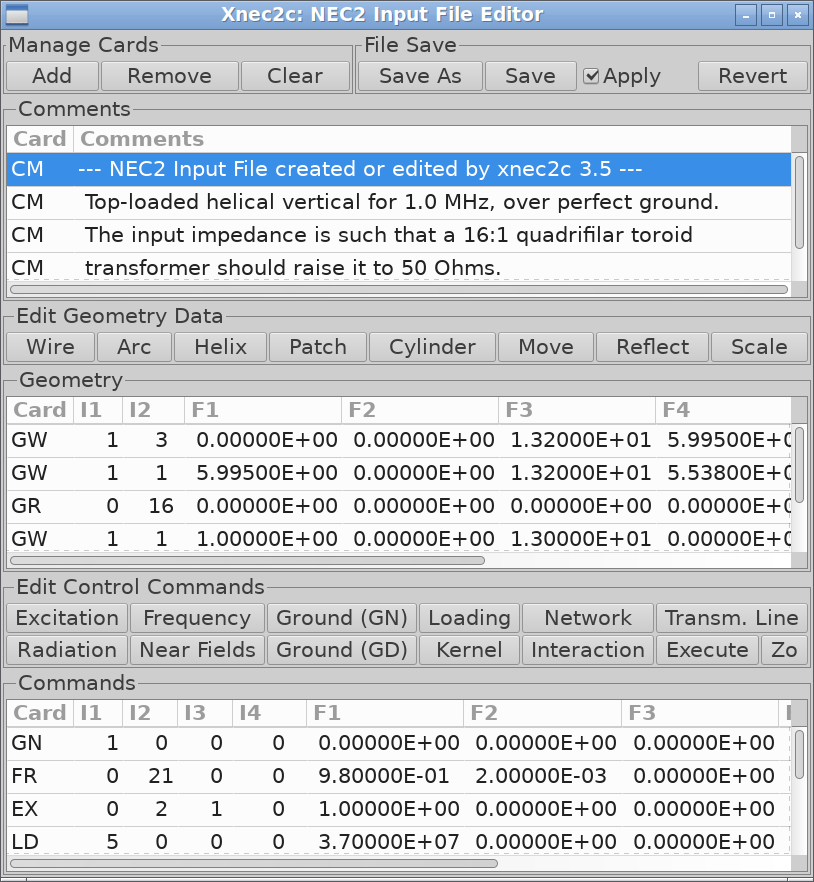The height and width of the screenshot is (882, 814).
Task: Add a Helix geometry card
Action: [221, 346]
